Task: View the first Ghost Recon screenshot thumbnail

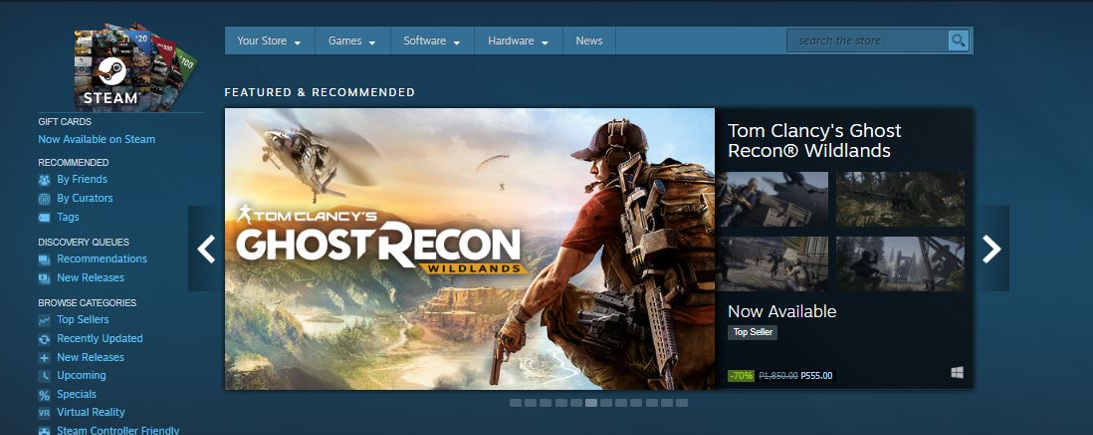Action: (x=772, y=199)
